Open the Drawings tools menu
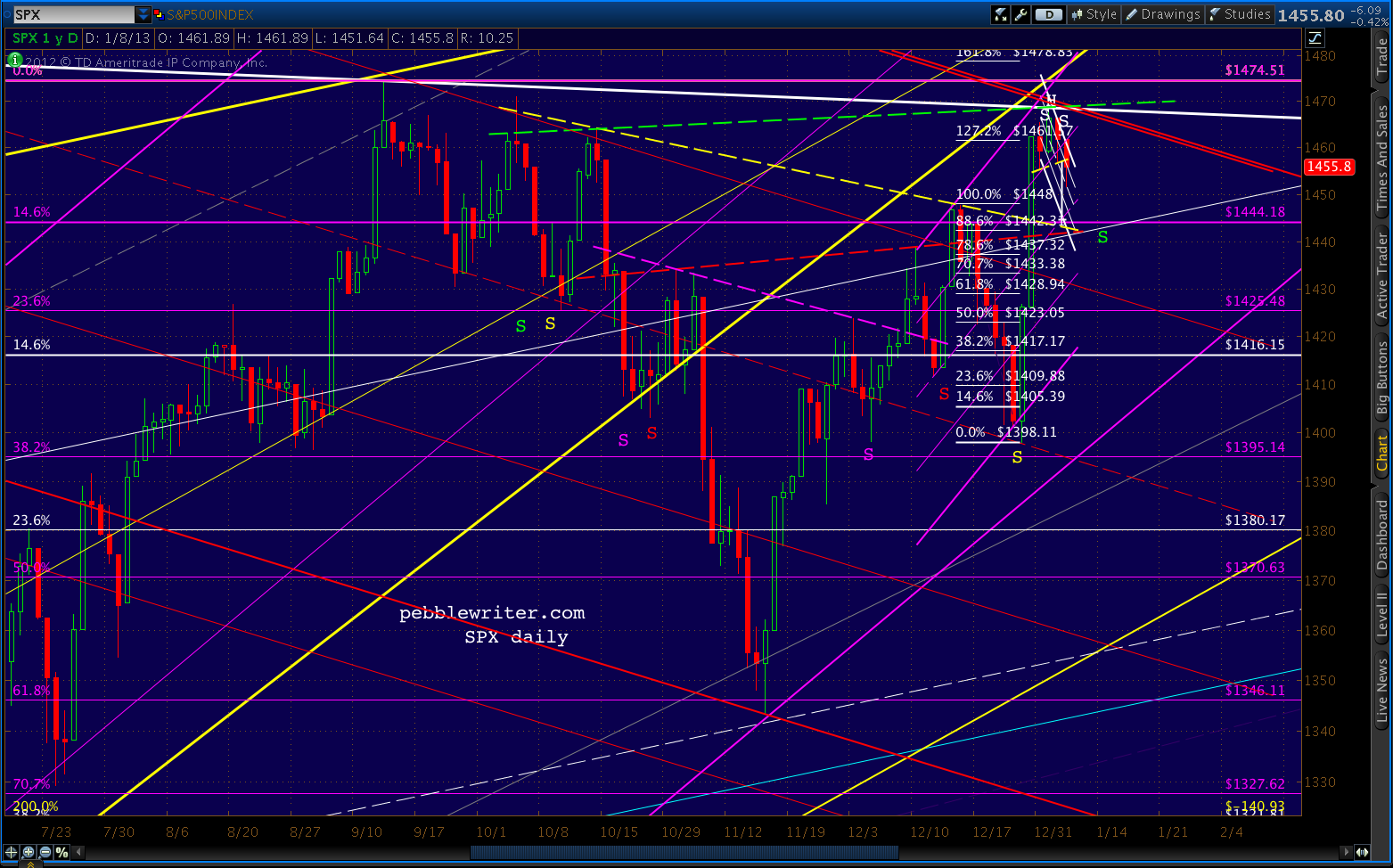This screenshot has height=868, width=1393. pos(1162,14)
